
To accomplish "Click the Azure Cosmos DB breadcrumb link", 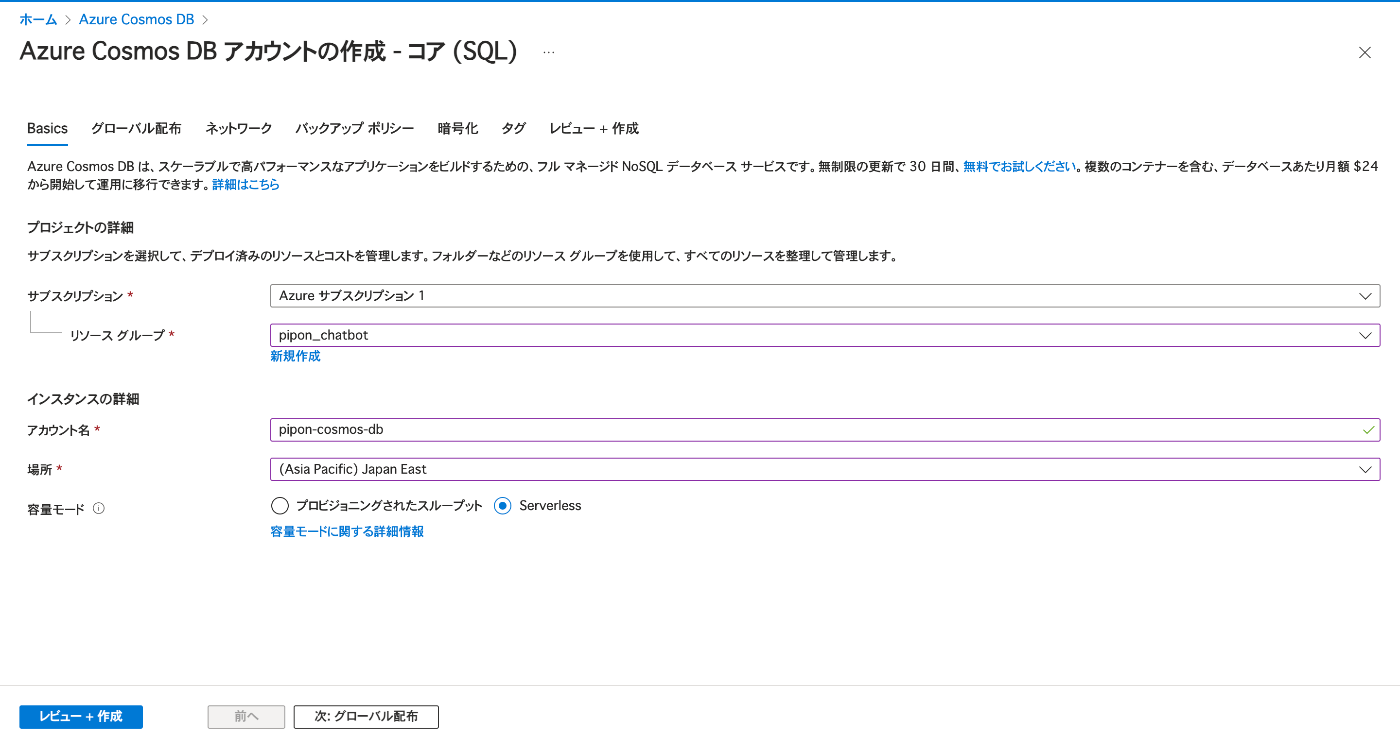I will click(137, 19).
